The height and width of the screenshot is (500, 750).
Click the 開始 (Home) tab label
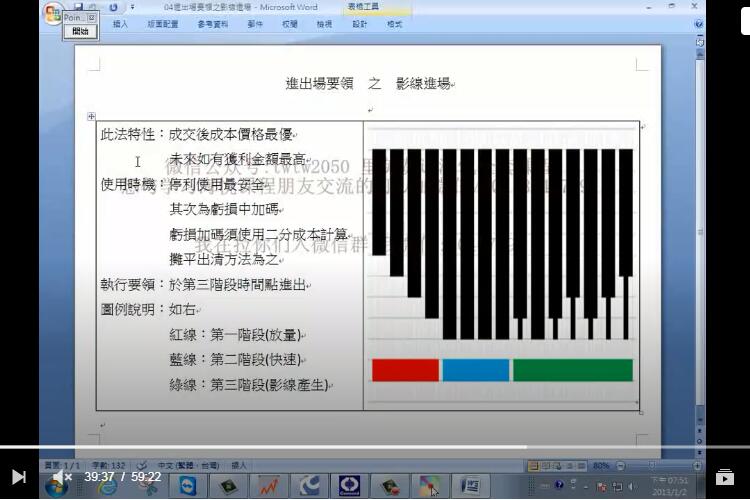pyautogui.click(x=80, y=31)
